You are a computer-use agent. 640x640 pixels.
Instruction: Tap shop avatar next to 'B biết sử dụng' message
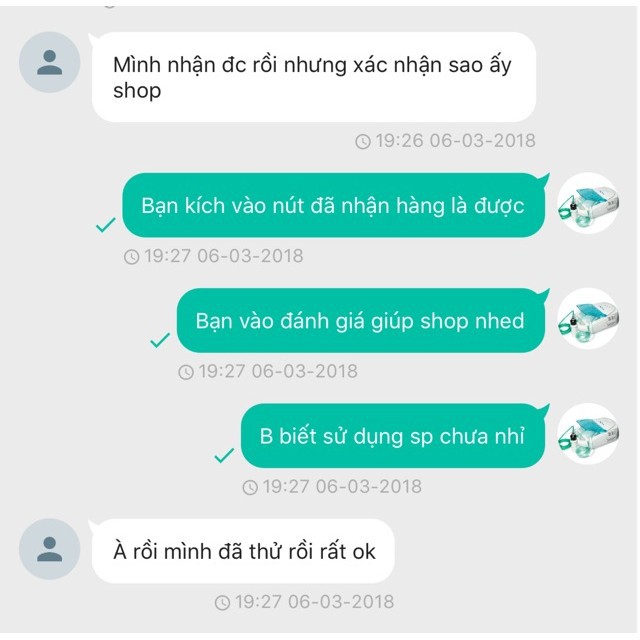click(588, 434)
